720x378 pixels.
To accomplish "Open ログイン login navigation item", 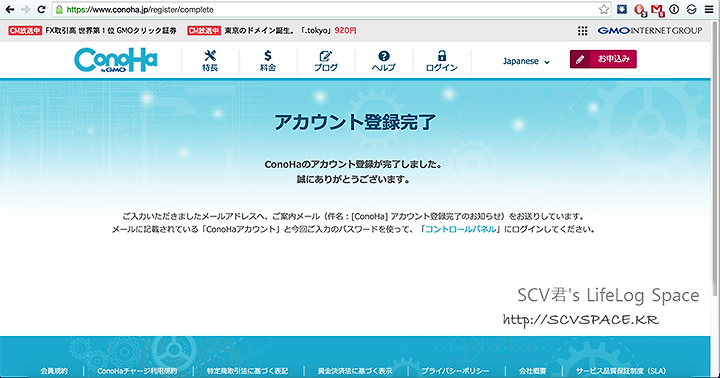I will 442,61.
